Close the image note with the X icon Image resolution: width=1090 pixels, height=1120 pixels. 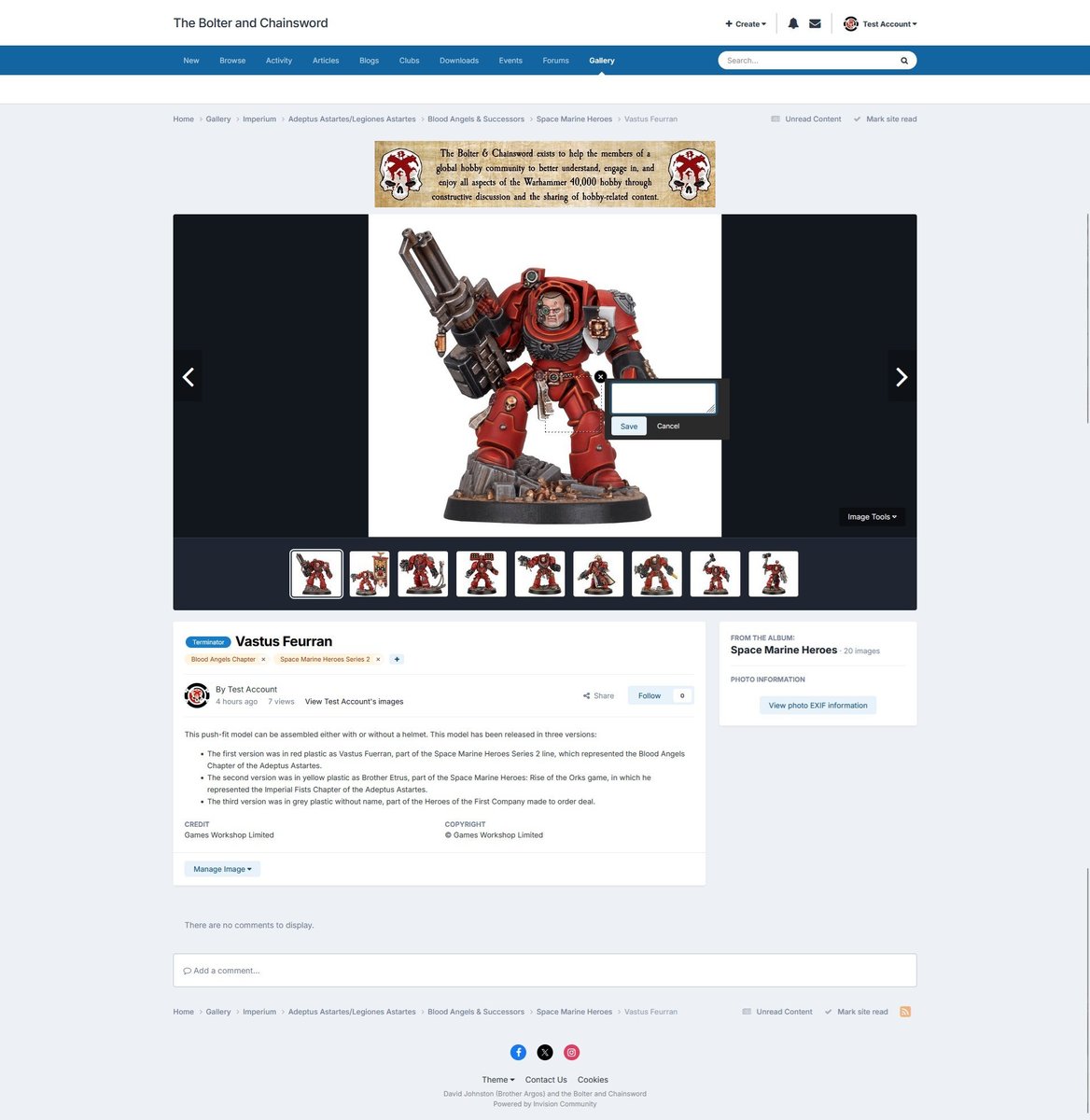[x=600, y=376]
